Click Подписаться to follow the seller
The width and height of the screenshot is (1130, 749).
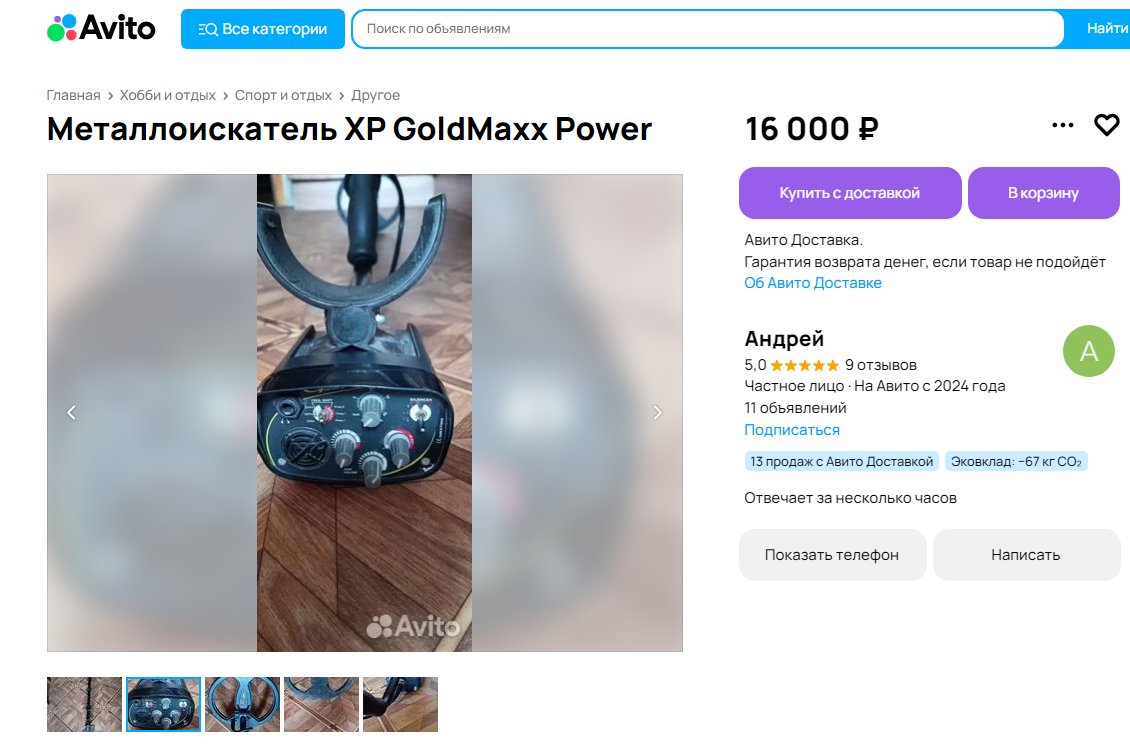(x=792, y=430)
